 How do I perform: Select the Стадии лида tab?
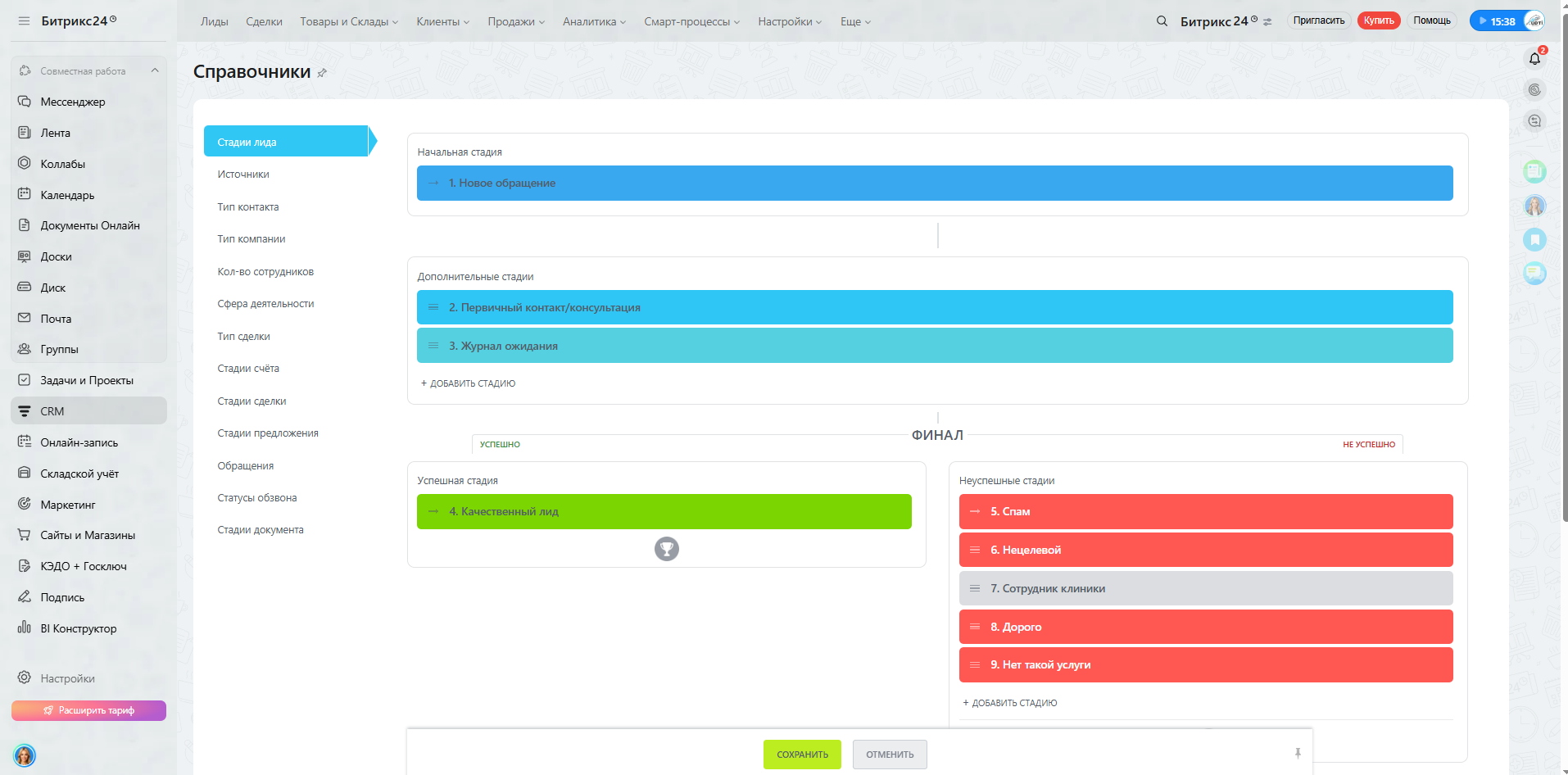[286, 142]
